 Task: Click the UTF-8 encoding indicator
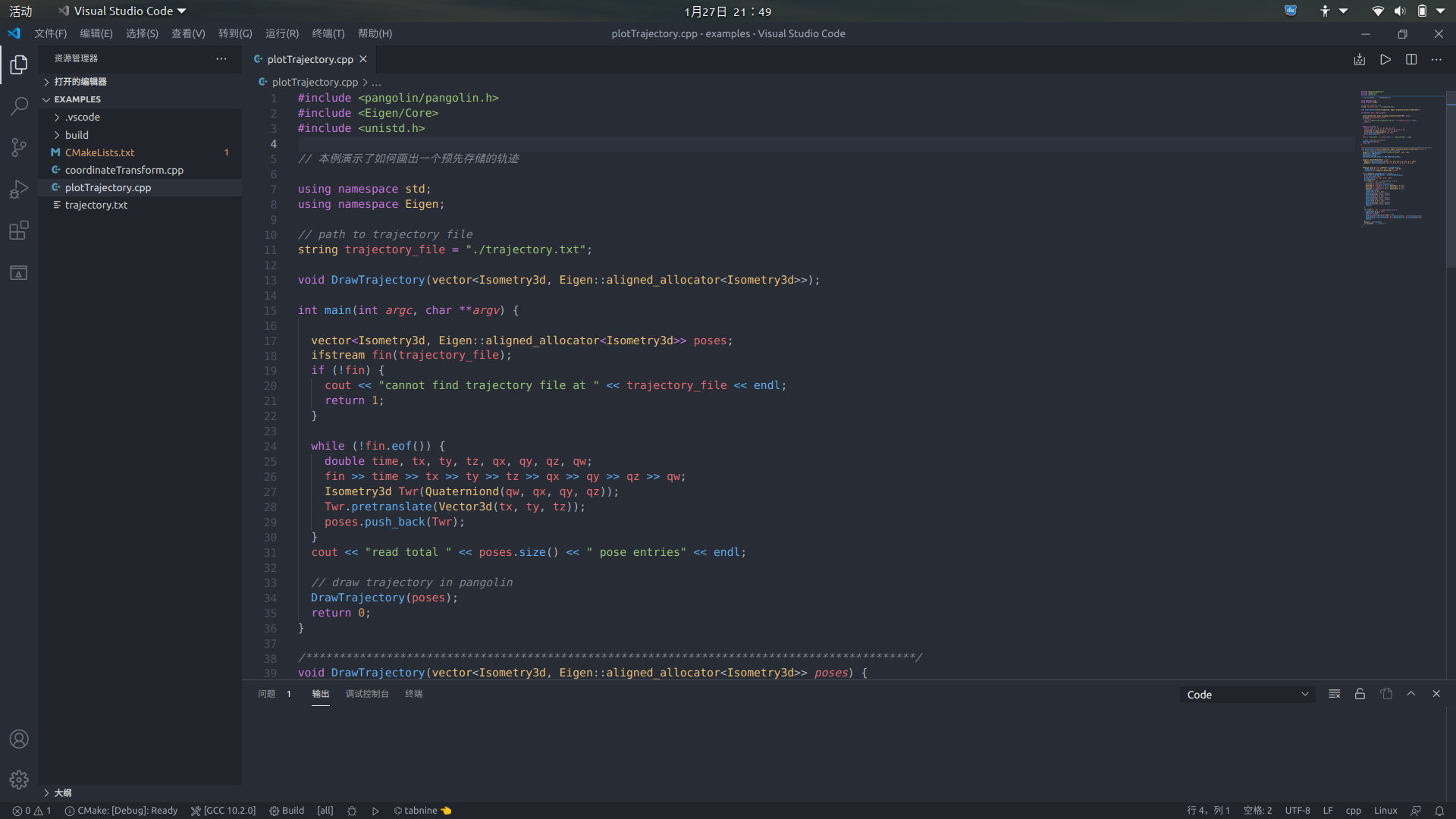(x=1298, y=811)
